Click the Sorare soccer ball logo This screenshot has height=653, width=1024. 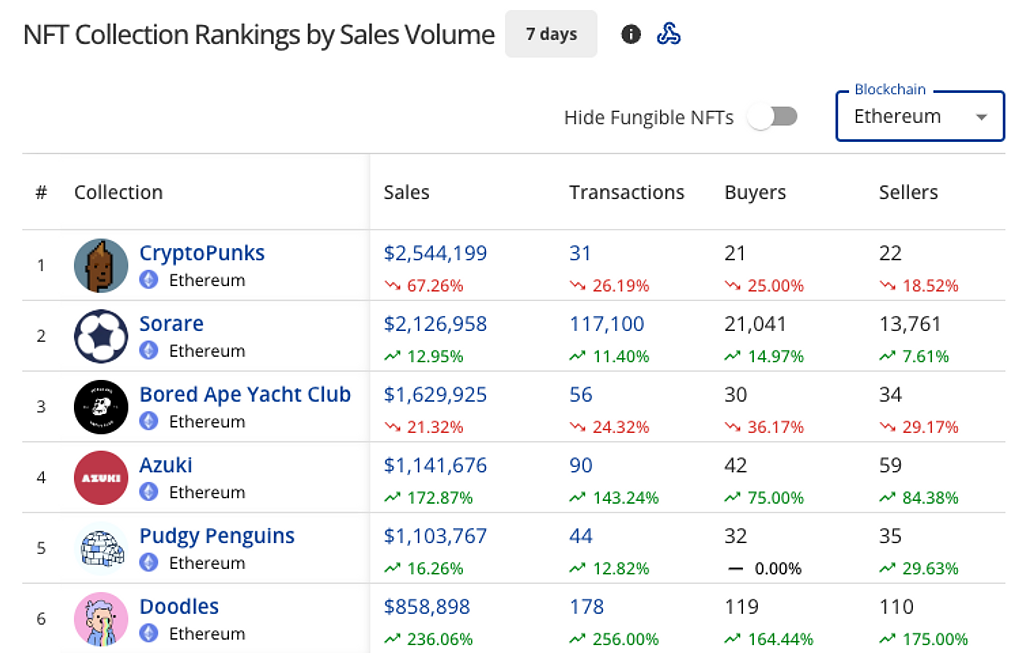pyautogui.click(x=101, y=336)
